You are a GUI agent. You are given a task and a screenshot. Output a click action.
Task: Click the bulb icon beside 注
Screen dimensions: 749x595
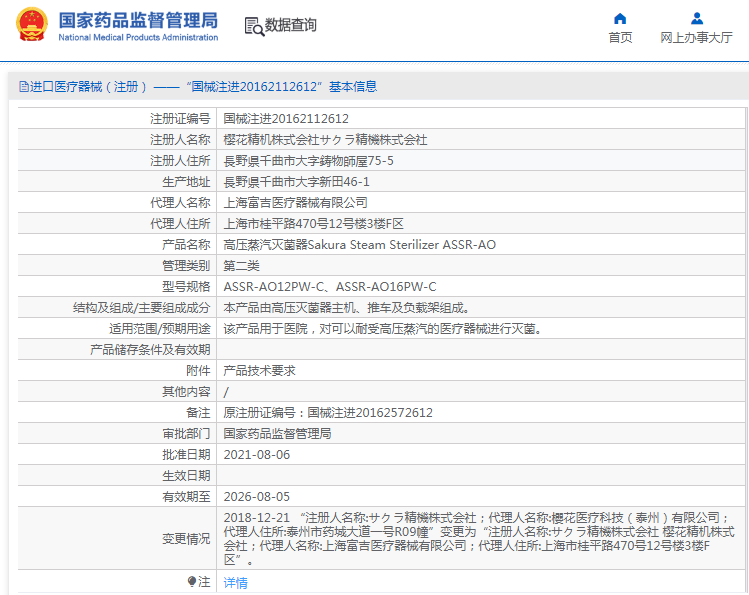coord(191,582)
